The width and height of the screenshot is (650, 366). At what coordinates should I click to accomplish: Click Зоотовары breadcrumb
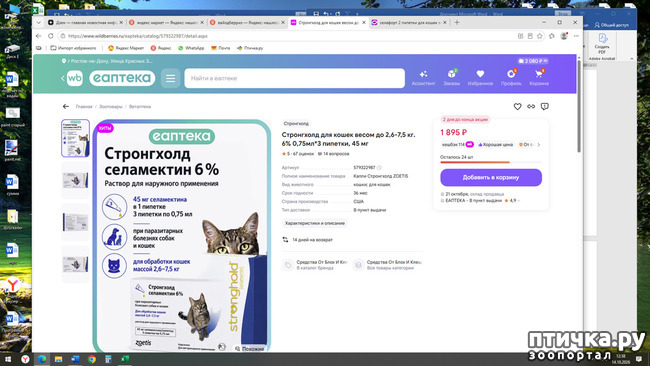coord(110,107)
